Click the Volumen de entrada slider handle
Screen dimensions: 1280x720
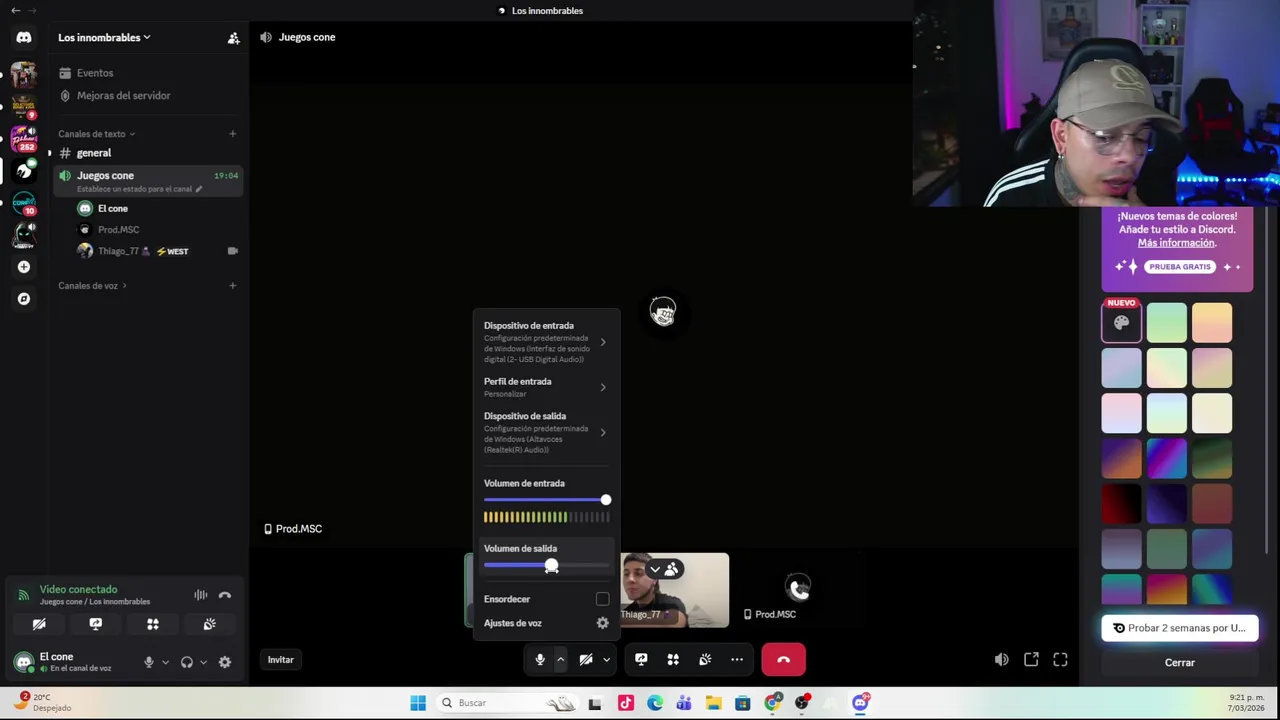pos(606,500)
